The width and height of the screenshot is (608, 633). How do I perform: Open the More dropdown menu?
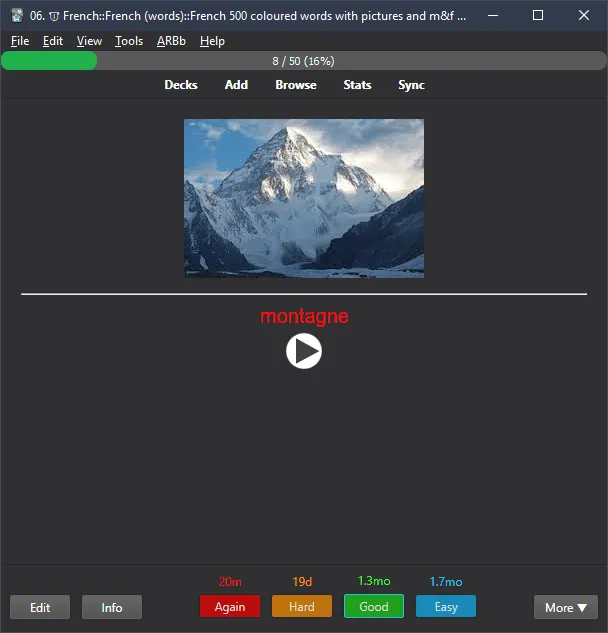pyautogui.click(x=565, y=607)
